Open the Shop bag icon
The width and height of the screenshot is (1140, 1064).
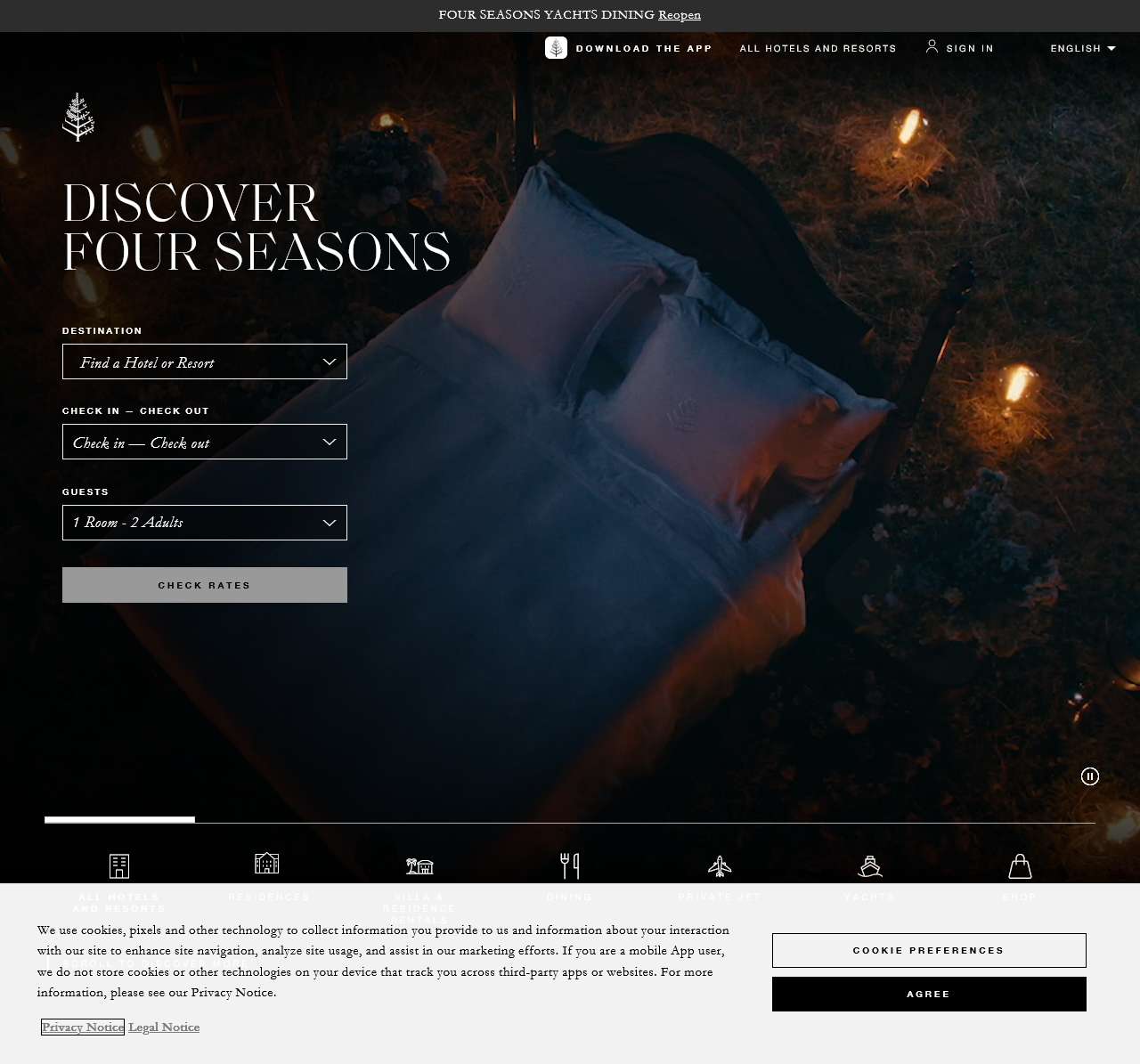point(1019,864)
